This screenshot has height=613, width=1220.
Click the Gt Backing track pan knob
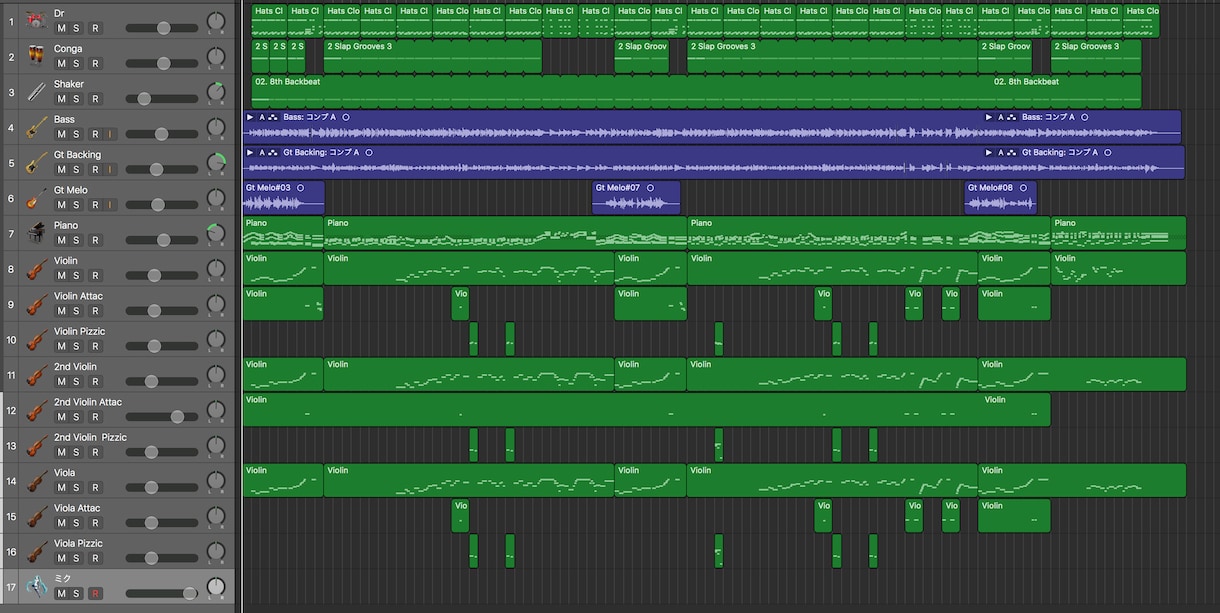click(x=216, y=162)
